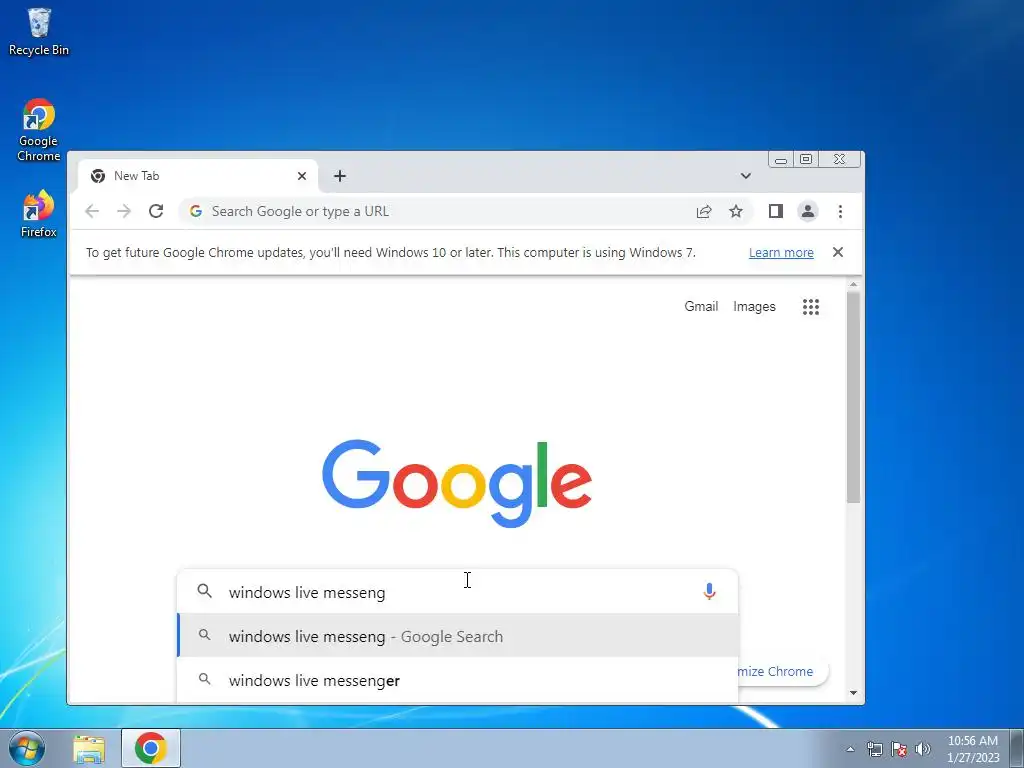Open File Explorer from taskbar
The height and width of the screenshot is (768, 1024).
click(89, 748)
